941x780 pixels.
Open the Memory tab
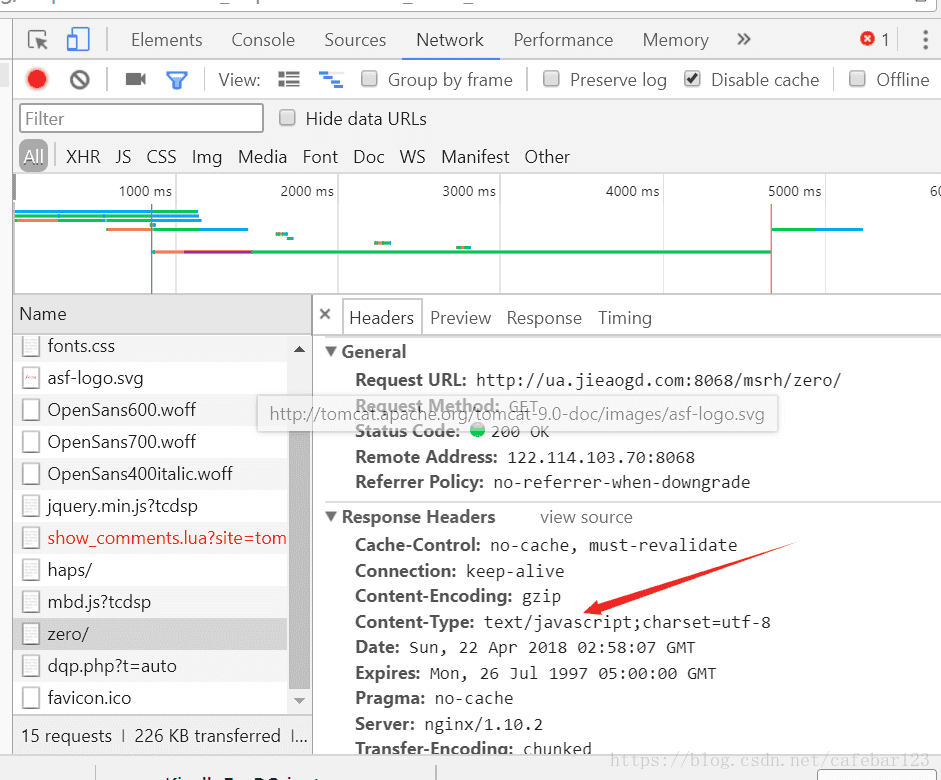tap(675, 40)
